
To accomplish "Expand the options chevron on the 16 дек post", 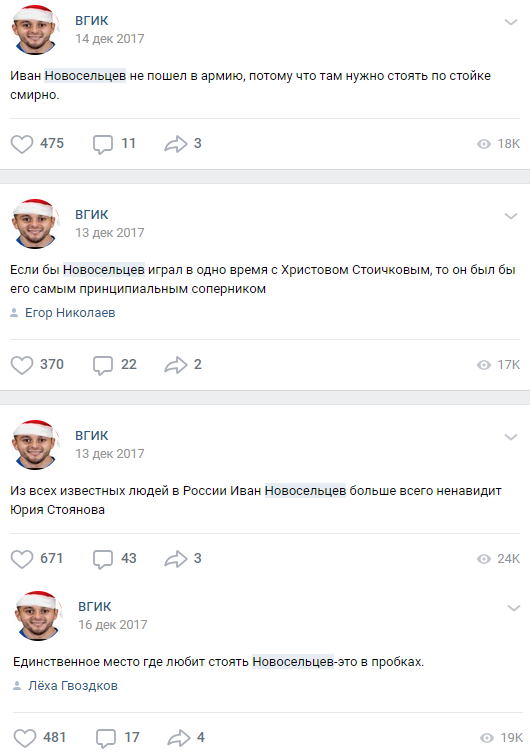I will (x=514, y=608).
